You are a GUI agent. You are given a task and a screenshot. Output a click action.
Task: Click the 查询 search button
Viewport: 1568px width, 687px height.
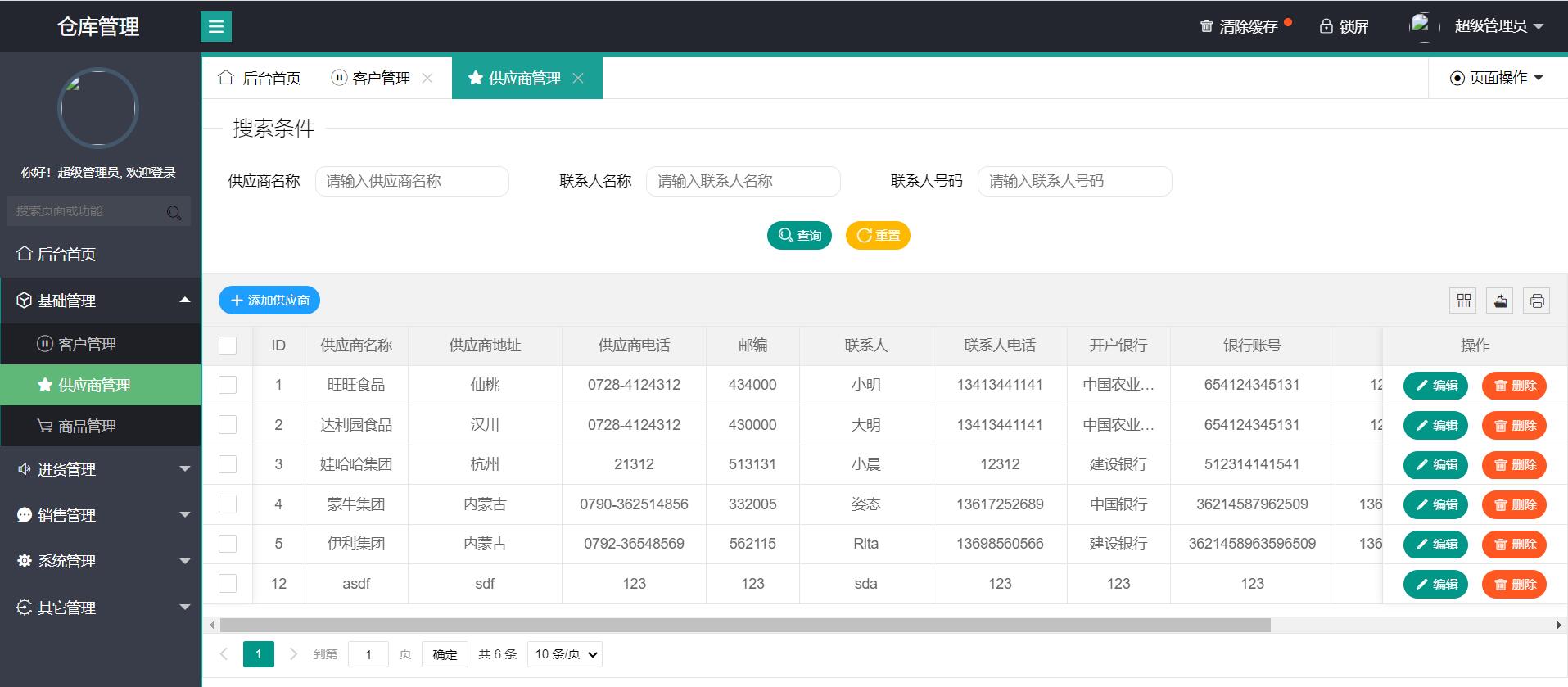pyautogui.click(x=799, y=236)
